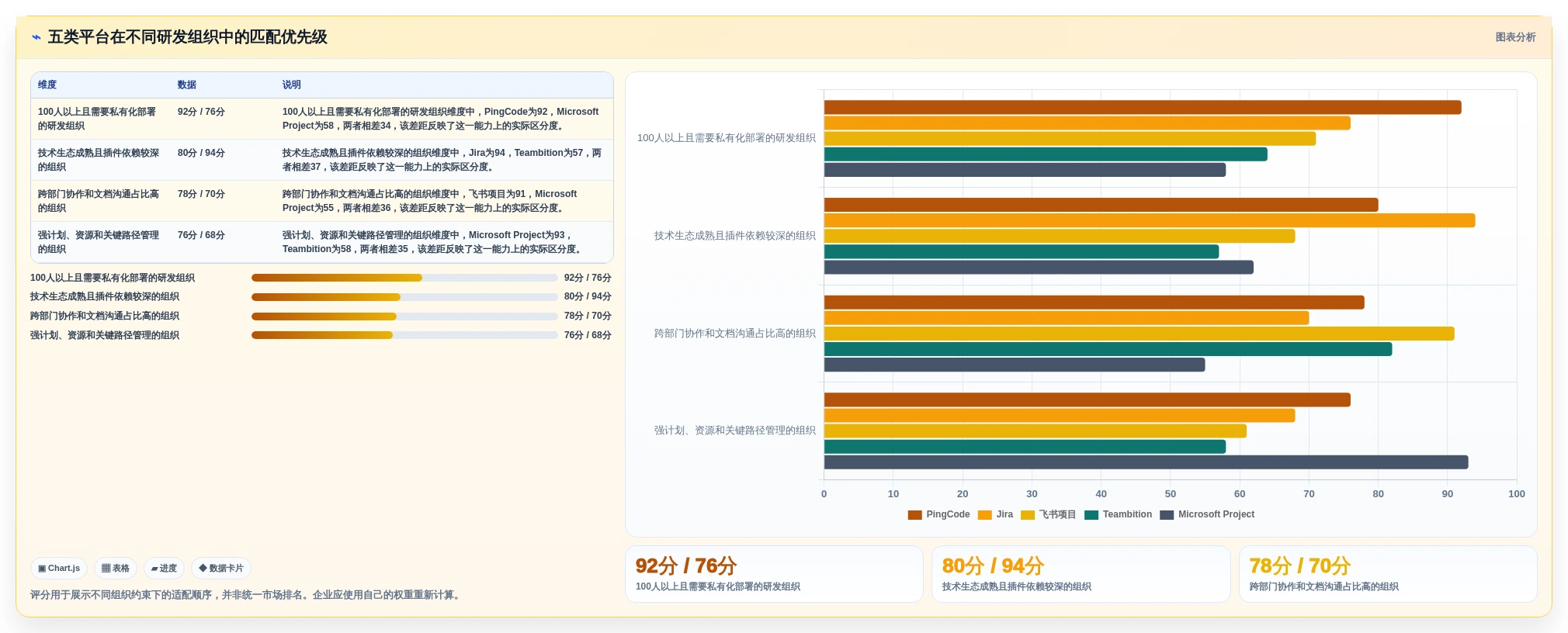Click Teambition bar in 跨部门协作 group
Screen dimensions: 1568x633
[1108, 349]
